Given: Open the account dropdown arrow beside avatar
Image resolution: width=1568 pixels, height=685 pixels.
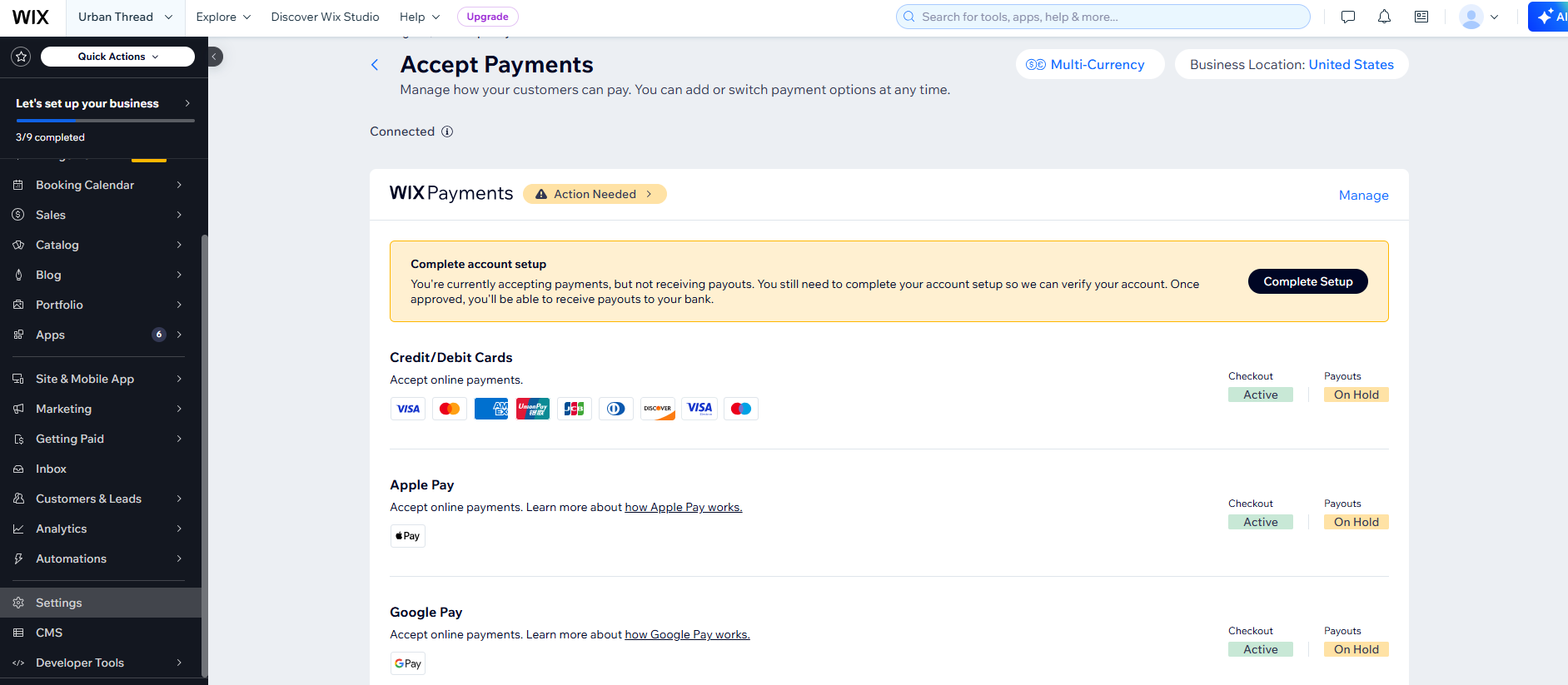Looking at the screenshot, I should (x=1494, y=17).
